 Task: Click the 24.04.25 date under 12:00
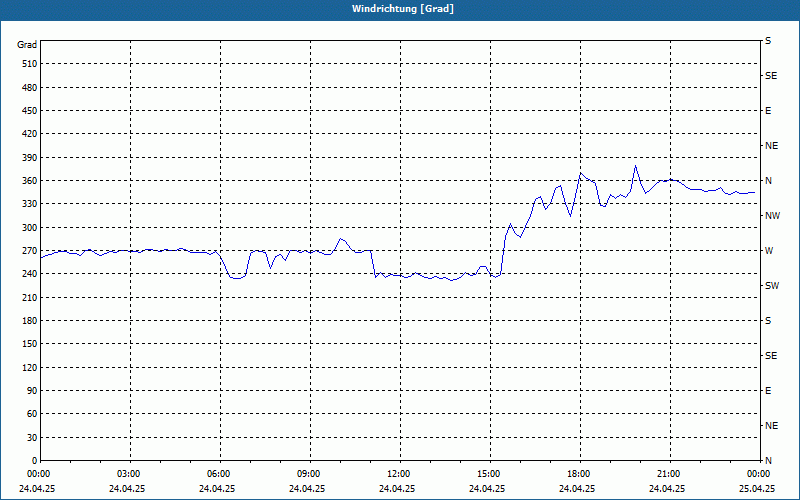click(397, 489)
